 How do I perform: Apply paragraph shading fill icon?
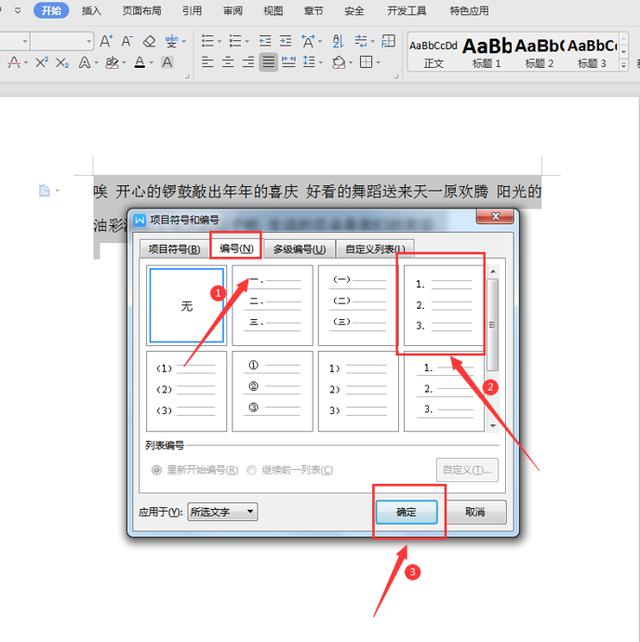click(339, 62)
